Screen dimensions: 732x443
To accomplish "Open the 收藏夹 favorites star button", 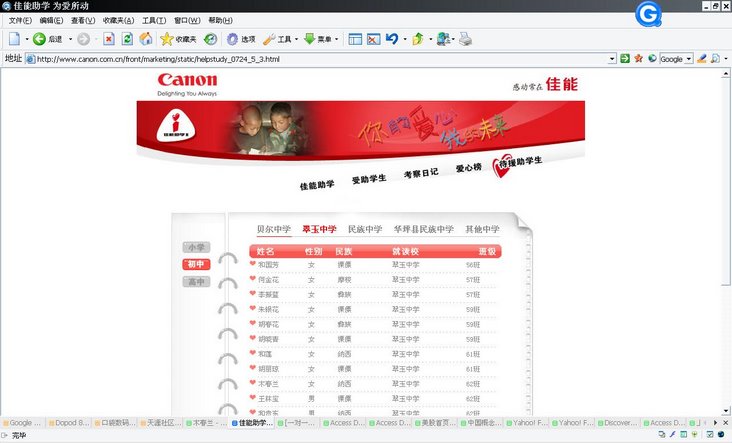I will tap(177, 39).
